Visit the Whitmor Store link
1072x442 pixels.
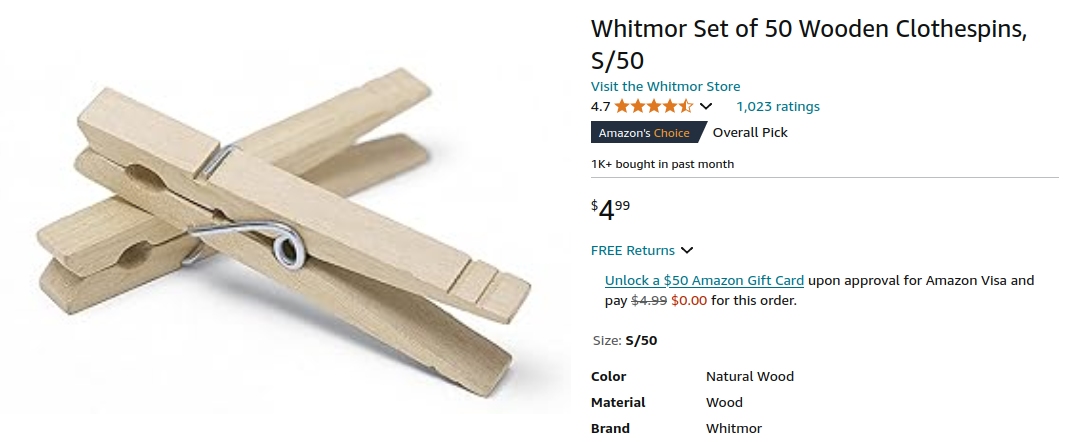click(x=665, y=87)
